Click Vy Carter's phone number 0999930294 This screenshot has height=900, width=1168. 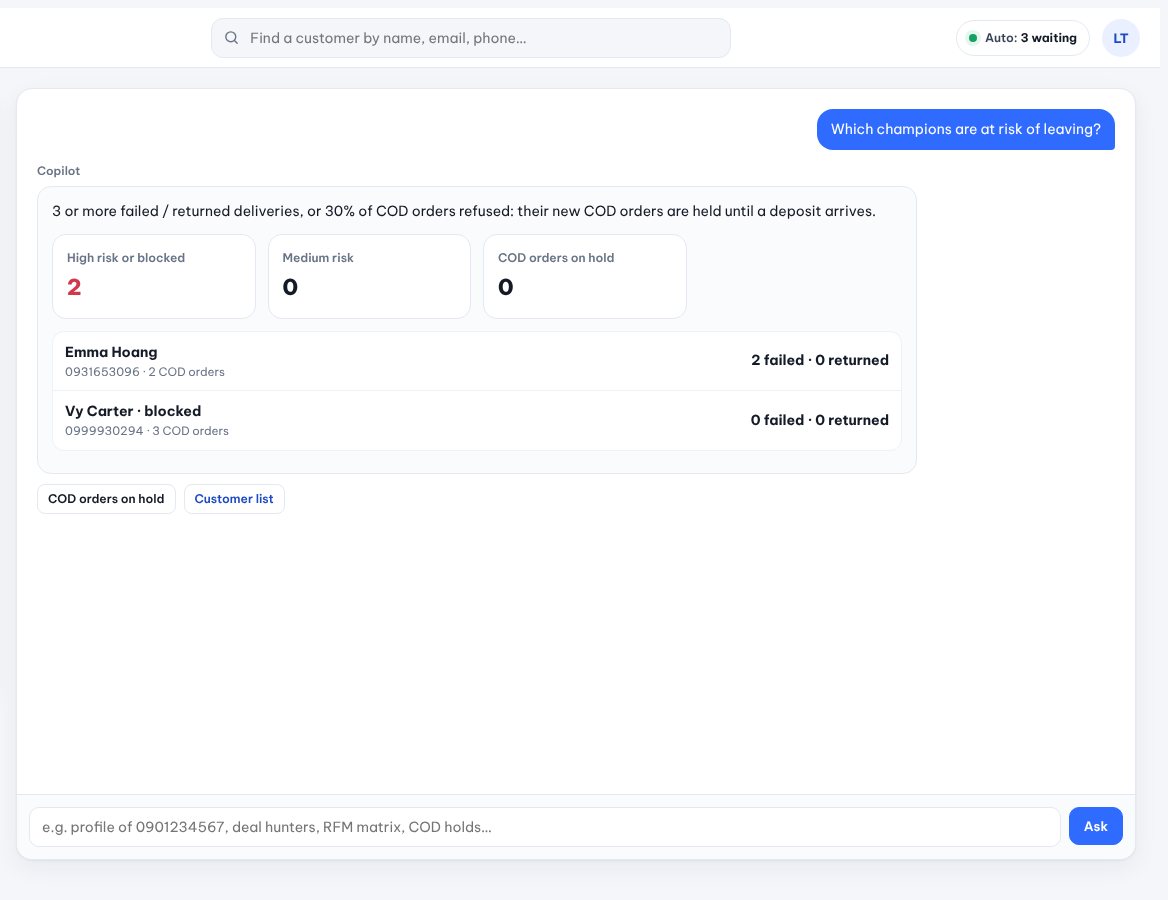(104, 431)
